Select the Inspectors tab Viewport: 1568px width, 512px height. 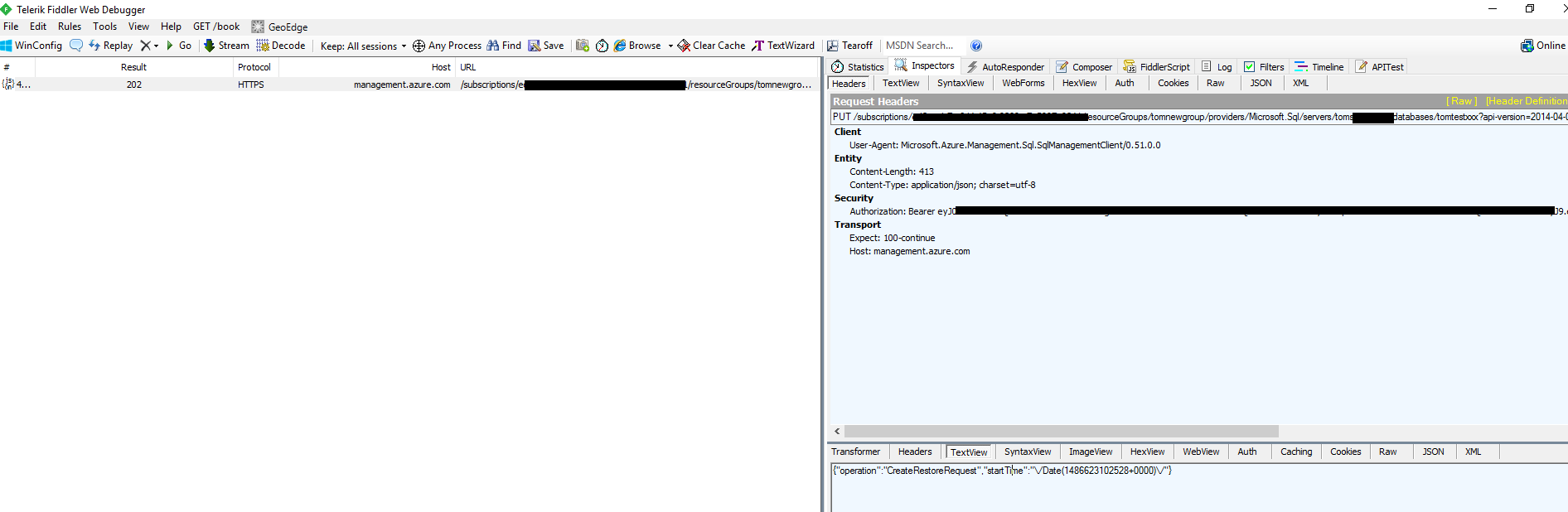pos(924,66)
